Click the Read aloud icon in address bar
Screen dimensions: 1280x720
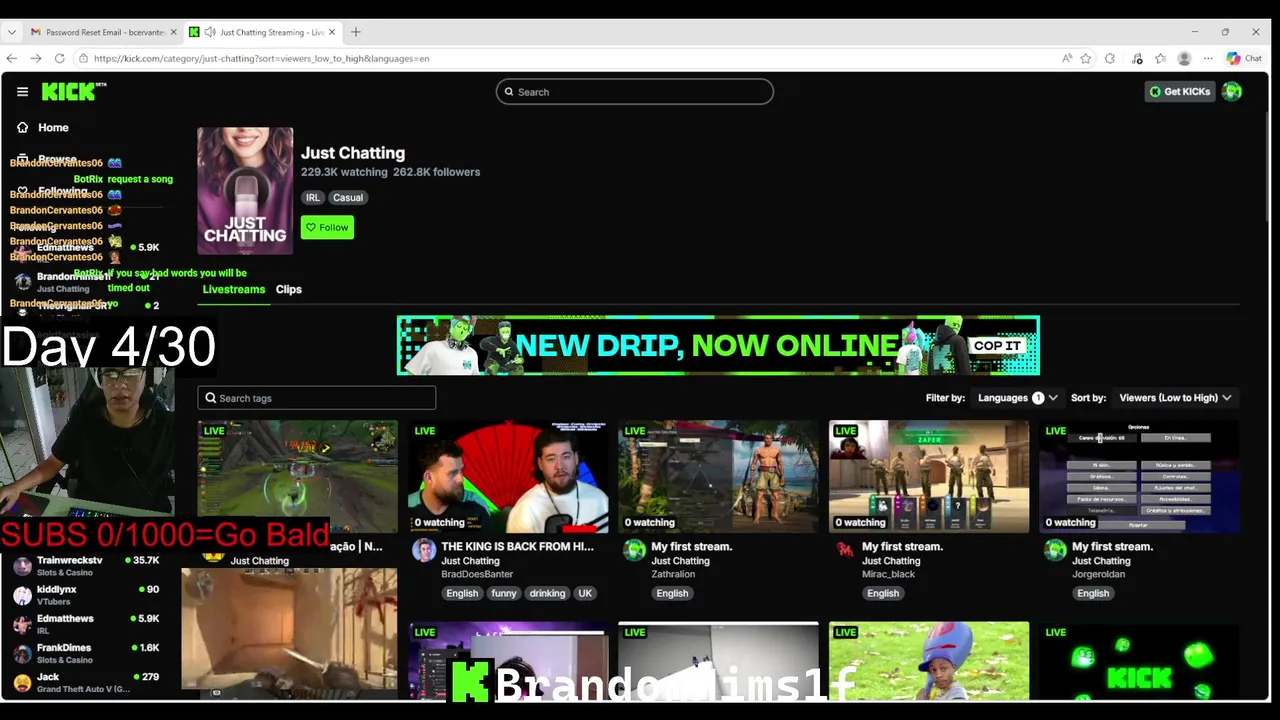pyautogui.click(x=1067, y=58)
